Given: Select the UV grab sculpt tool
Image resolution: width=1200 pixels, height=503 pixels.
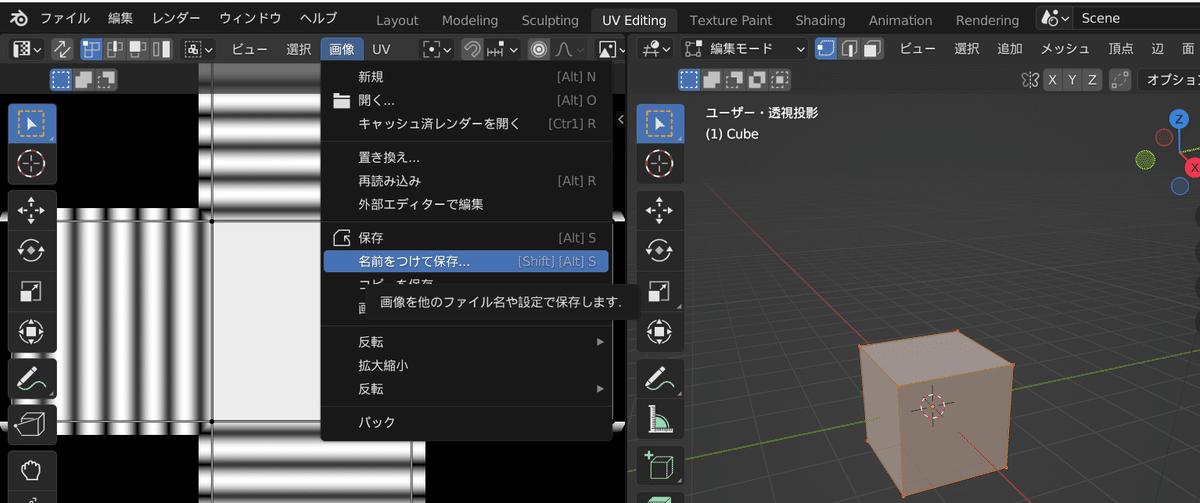Looking at the screenshot, I should pyautogui.click(x=32, y=469).
